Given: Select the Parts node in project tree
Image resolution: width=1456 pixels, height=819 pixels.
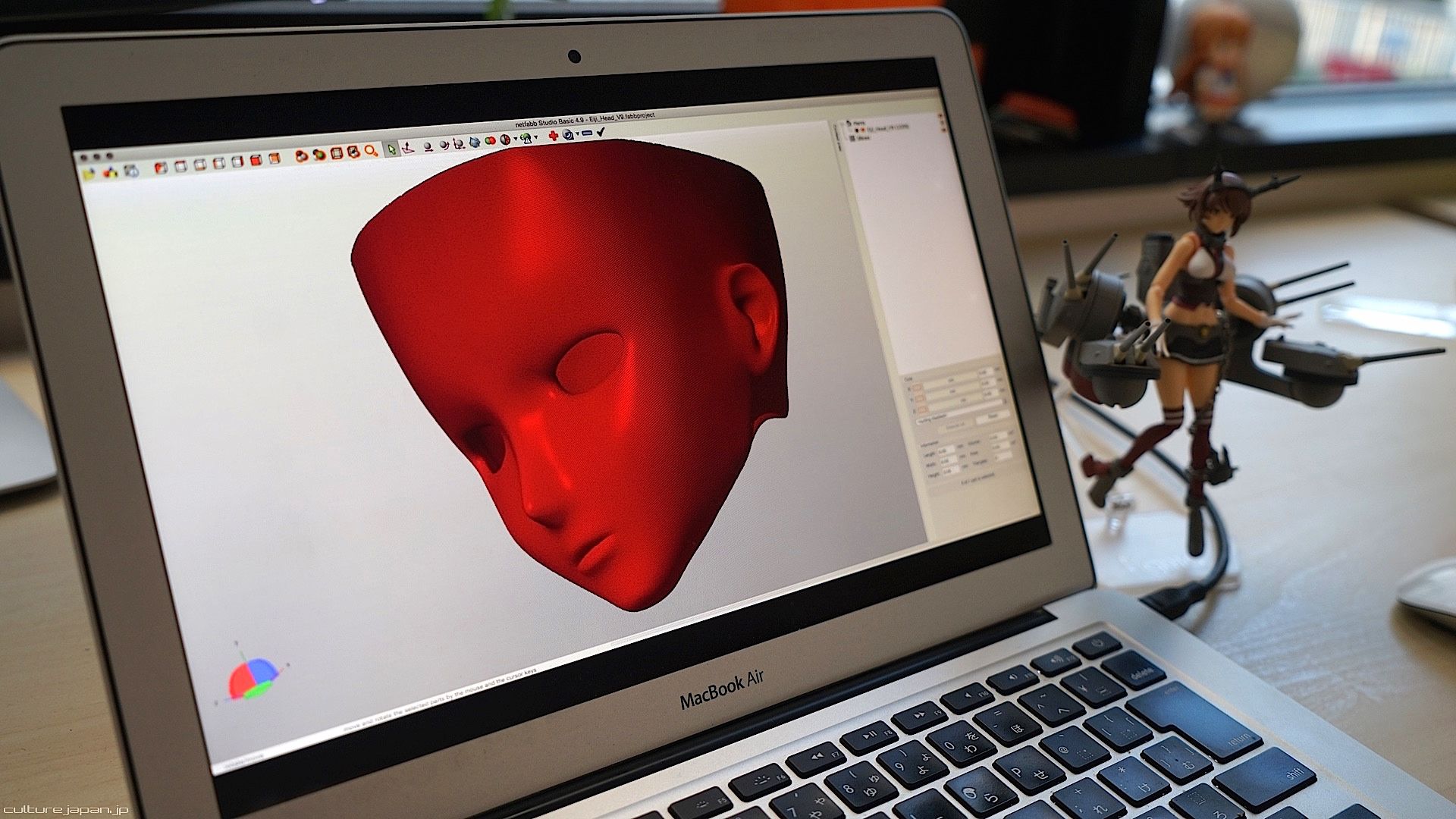Looking at the screenshot, I should pos(858,123).
